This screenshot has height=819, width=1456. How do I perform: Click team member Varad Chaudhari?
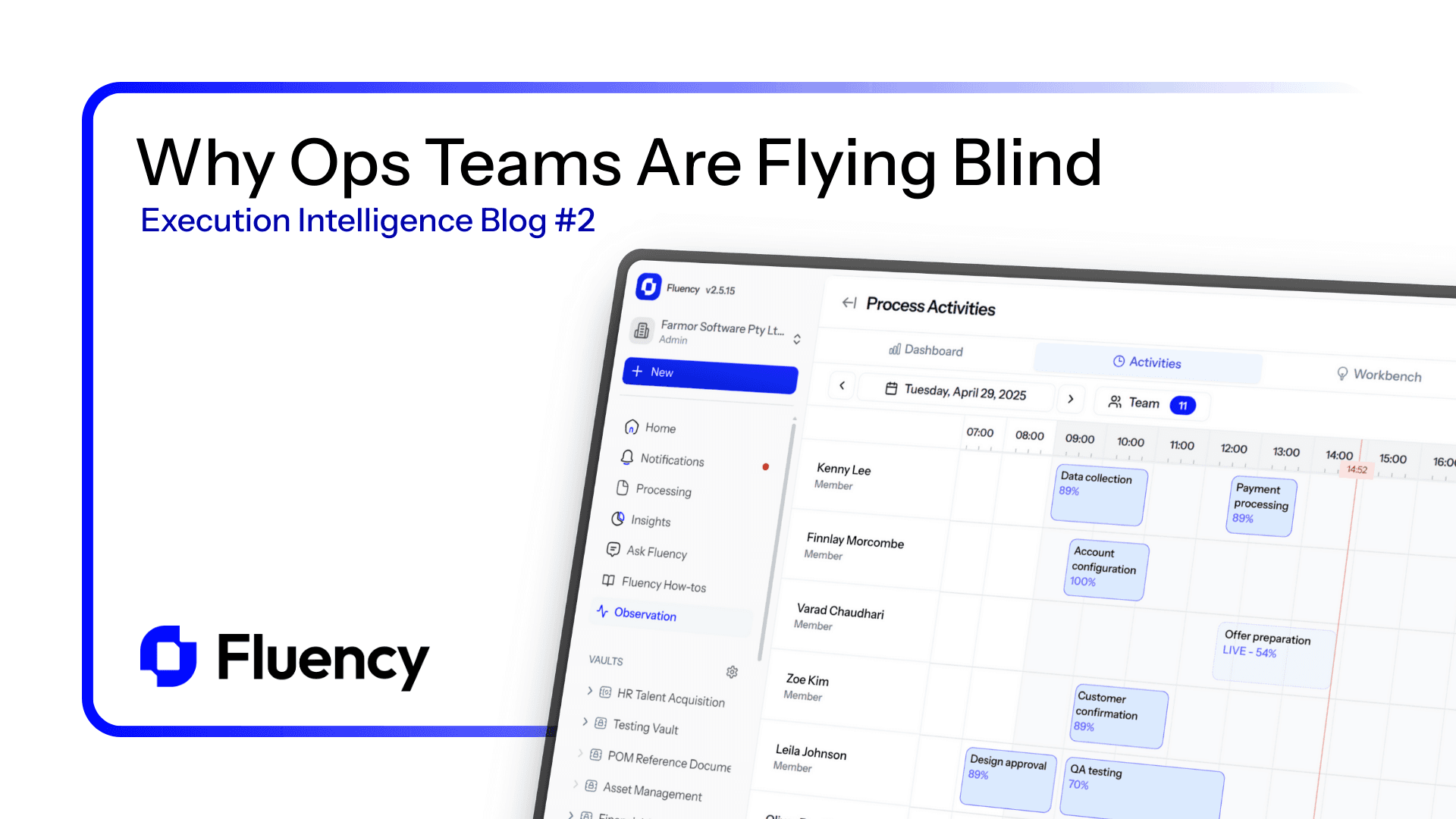click(840, 611)
